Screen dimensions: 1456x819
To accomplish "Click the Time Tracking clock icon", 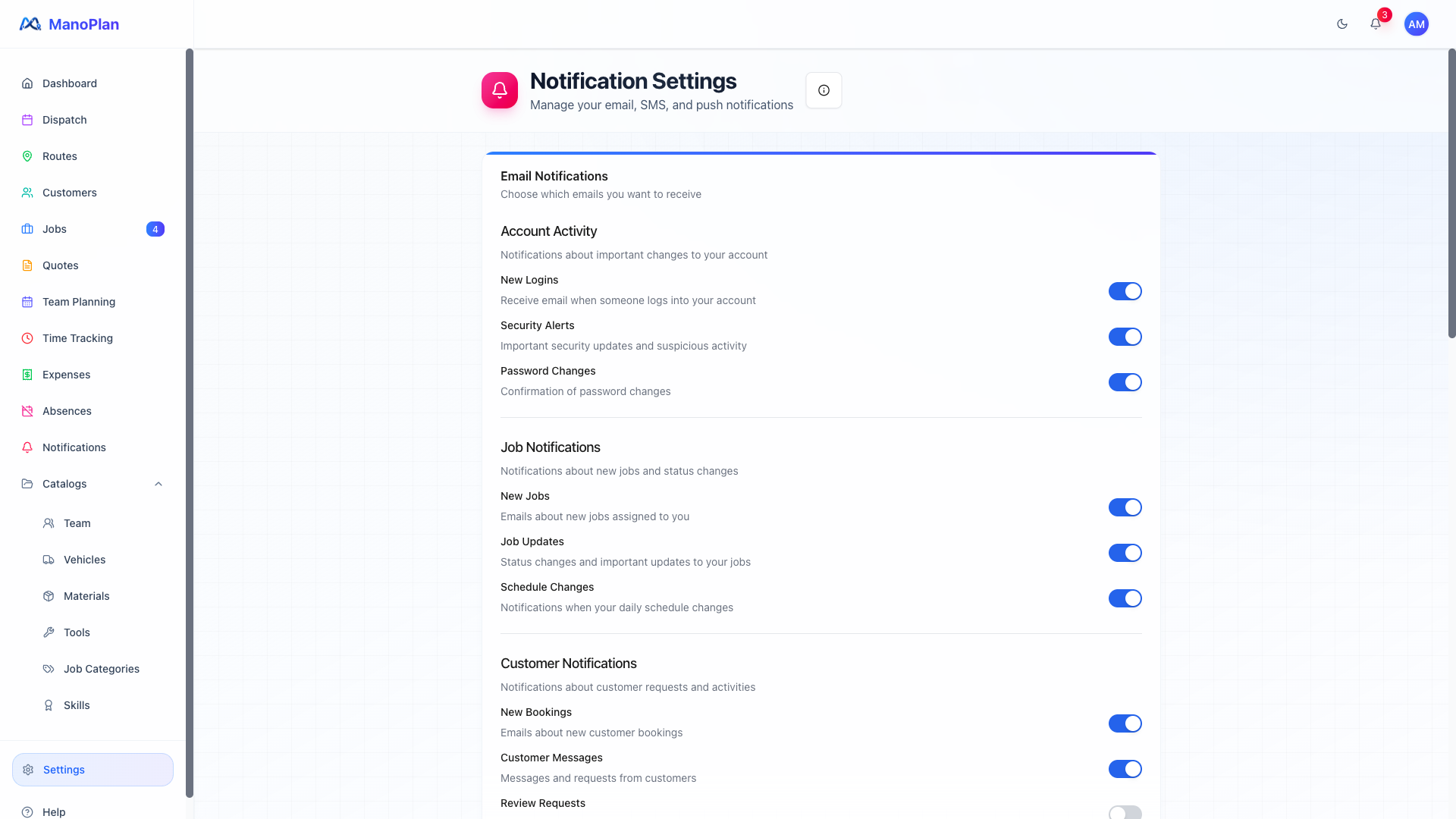I will (27, 338).
